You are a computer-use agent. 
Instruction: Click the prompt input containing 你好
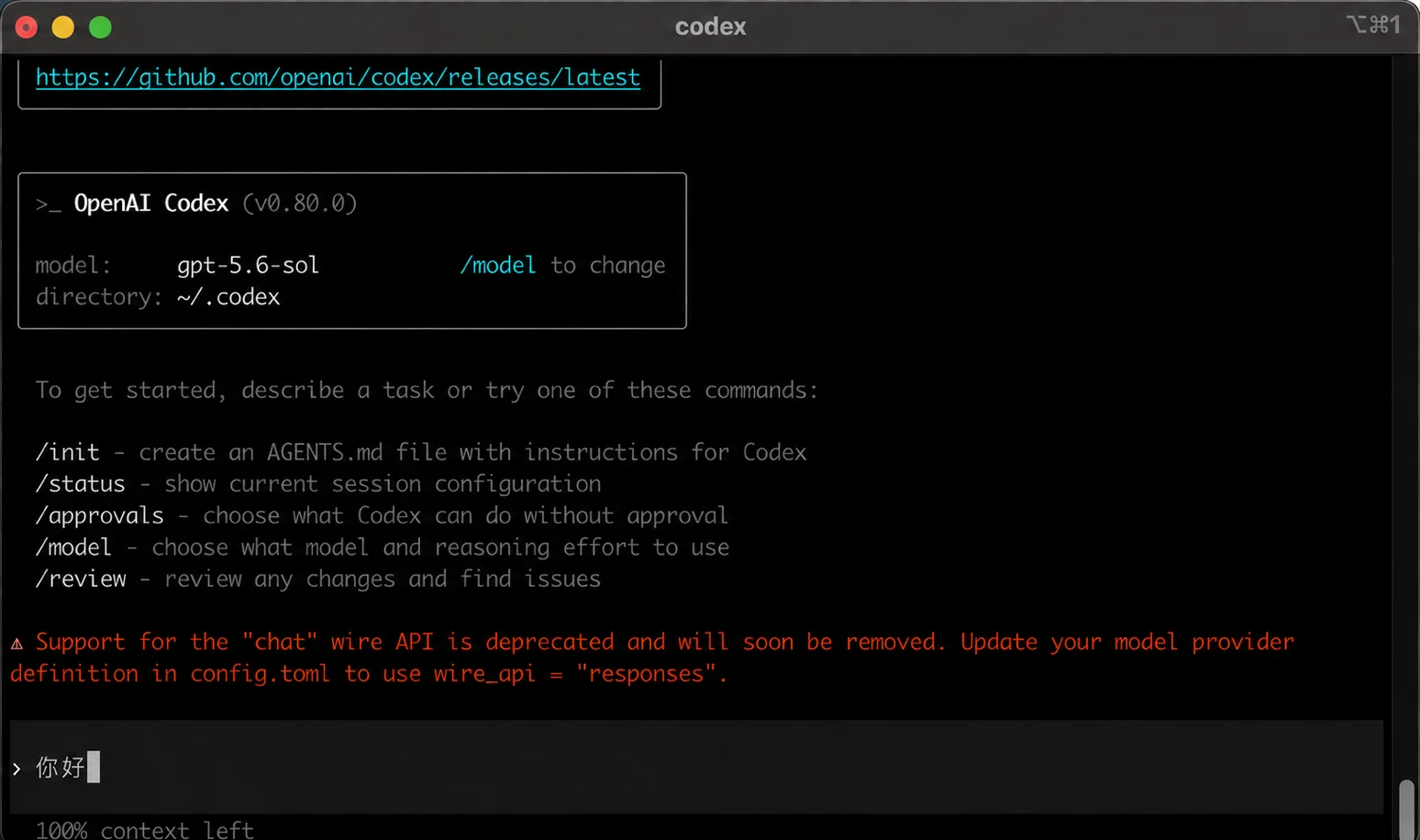click(x=696, y=767)
